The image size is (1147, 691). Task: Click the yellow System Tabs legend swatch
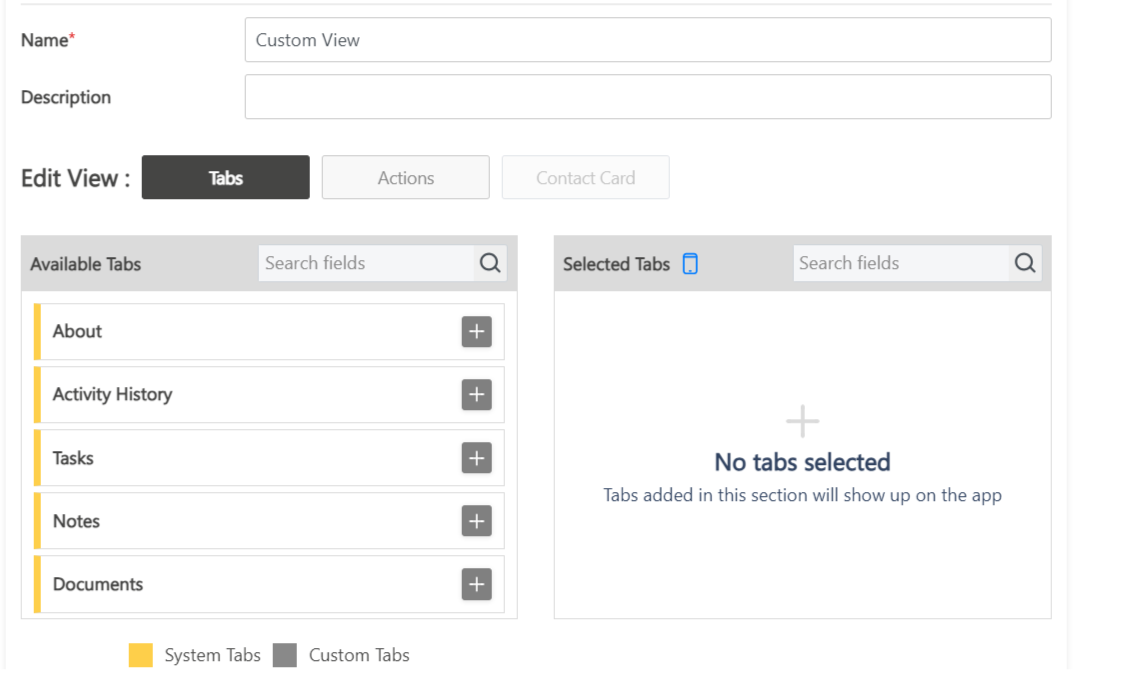tap(141, 656)
